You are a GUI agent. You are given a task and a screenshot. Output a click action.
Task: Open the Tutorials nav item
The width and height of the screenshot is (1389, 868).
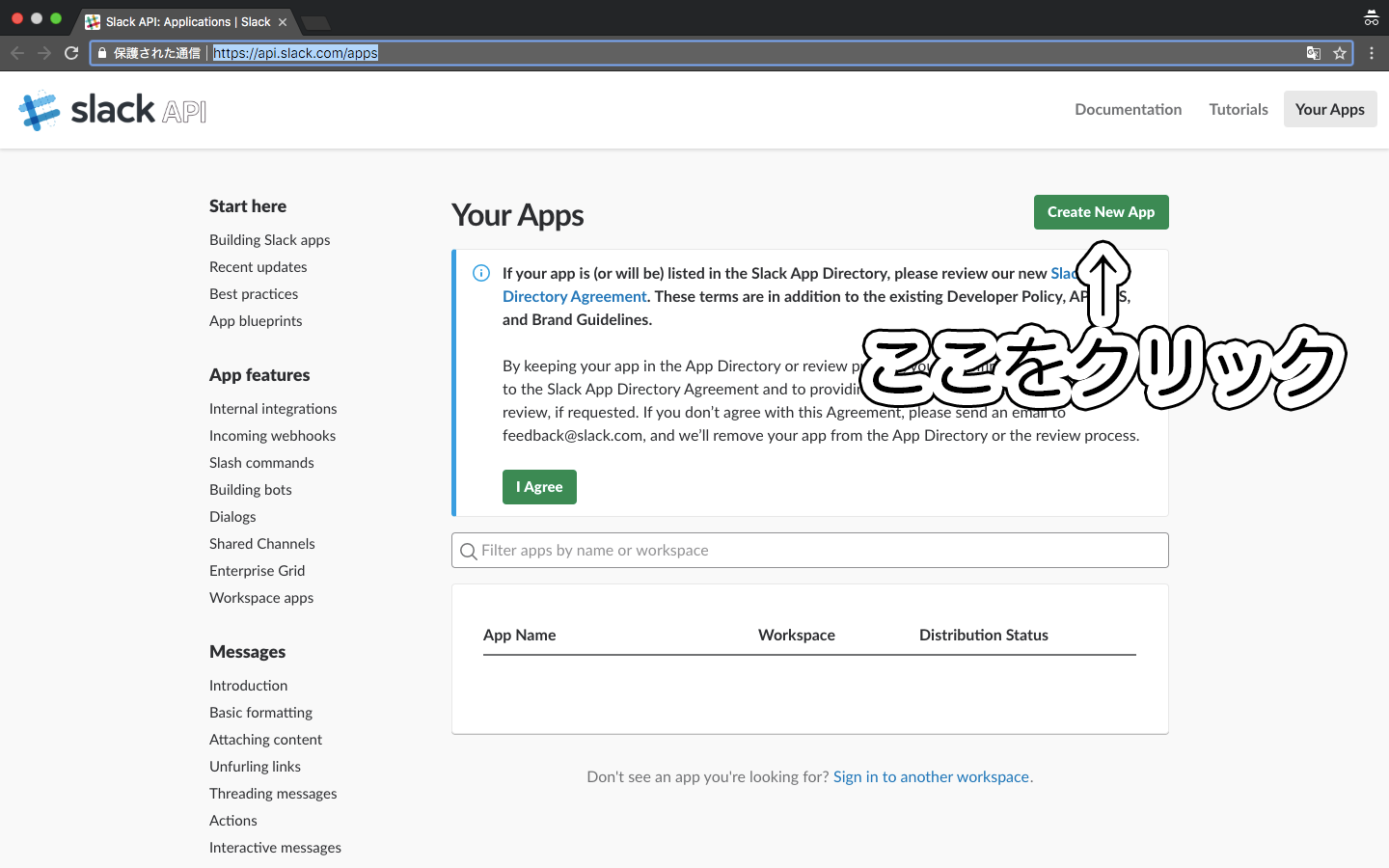pyautogui.click(x=1239, y=109)
